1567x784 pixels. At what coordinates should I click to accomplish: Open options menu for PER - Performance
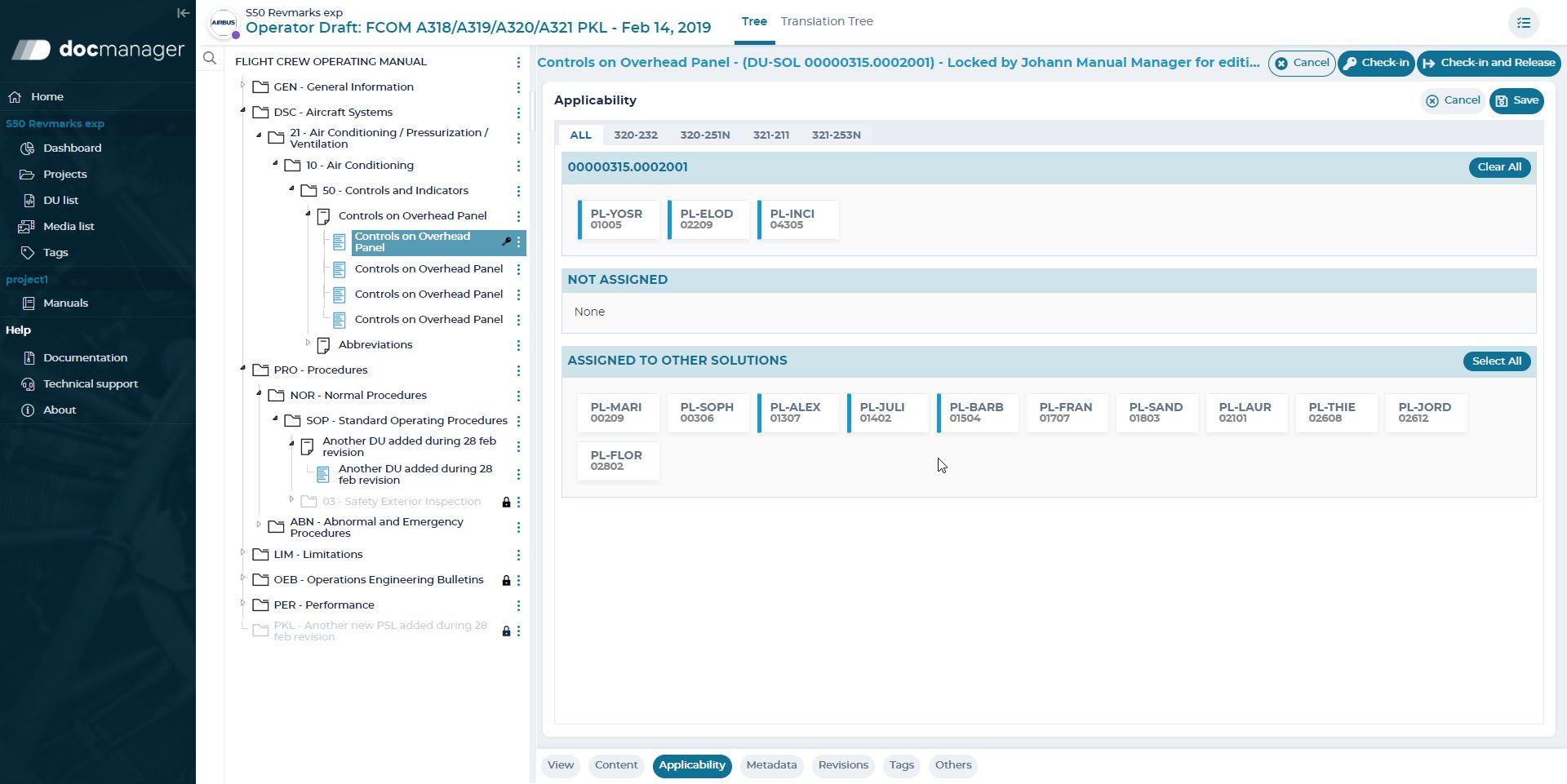[518, 605]
